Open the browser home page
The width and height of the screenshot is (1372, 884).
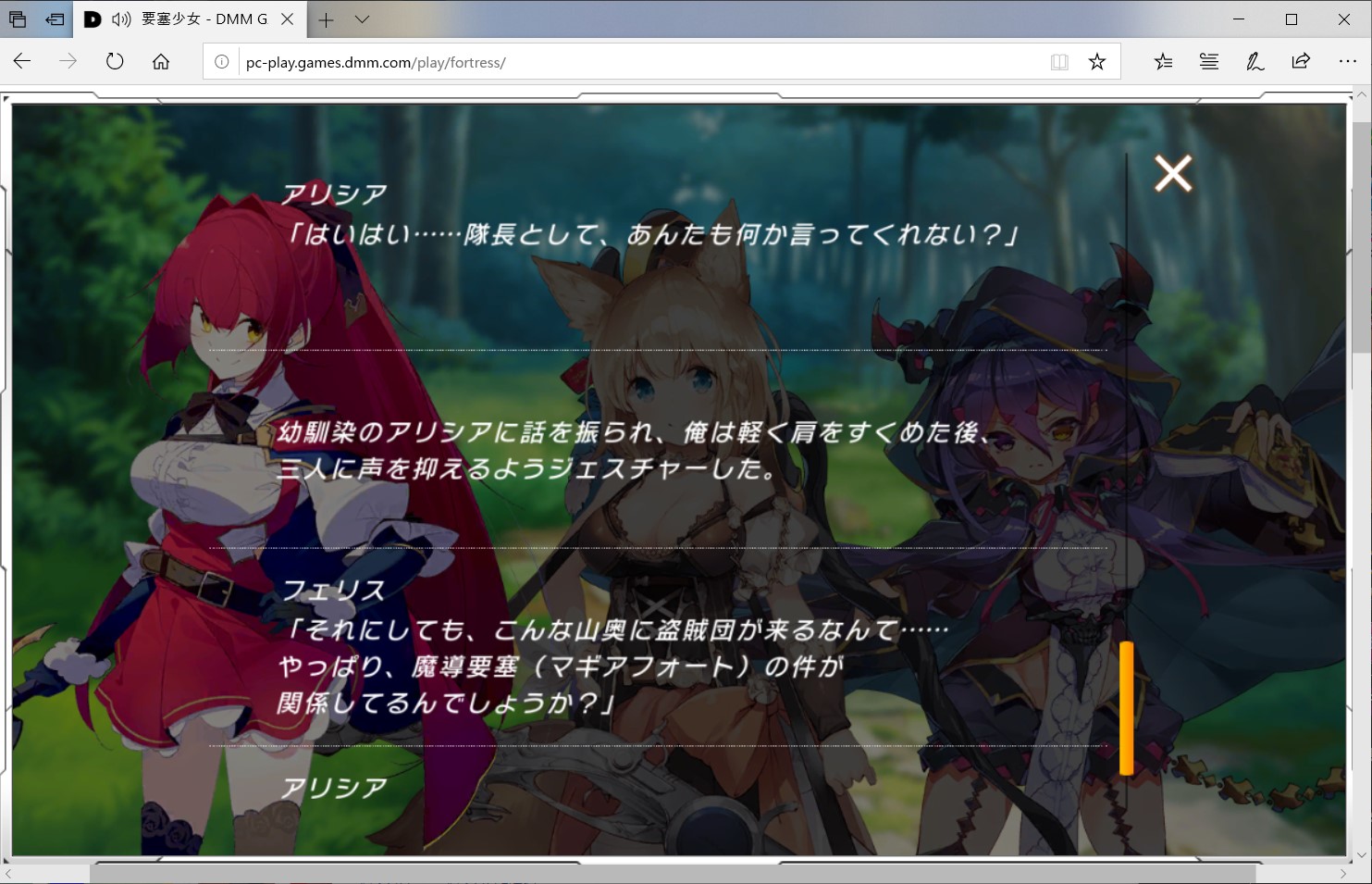click(161, 62)
